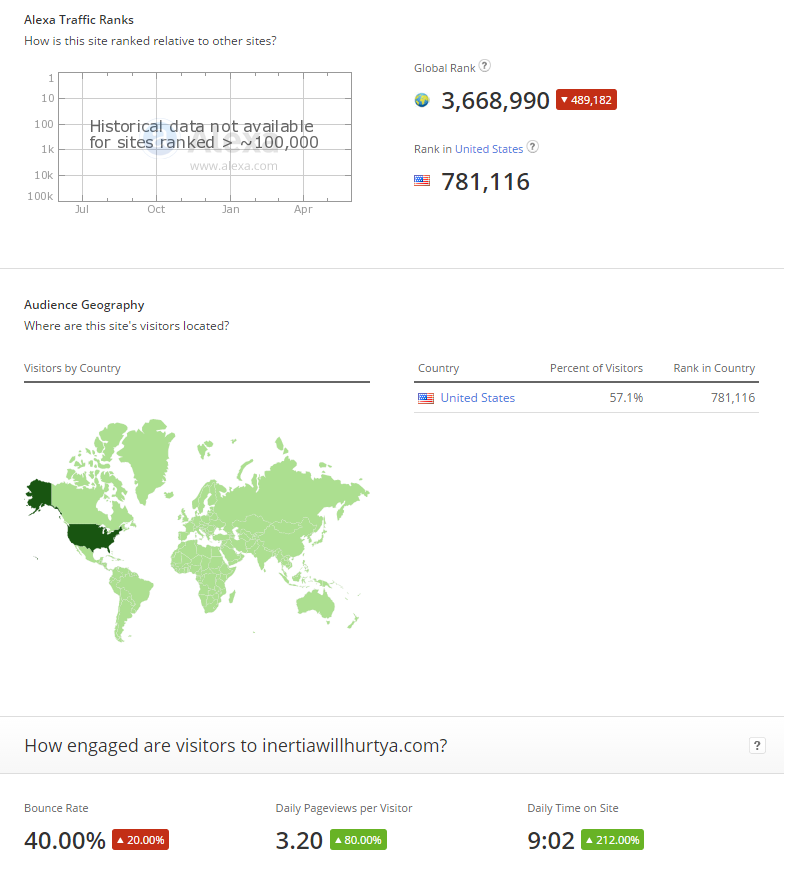Image resolution: width=797 pixels, height=888 pixels.
Task: Select the Rank in Country column header
Action: 714,368
